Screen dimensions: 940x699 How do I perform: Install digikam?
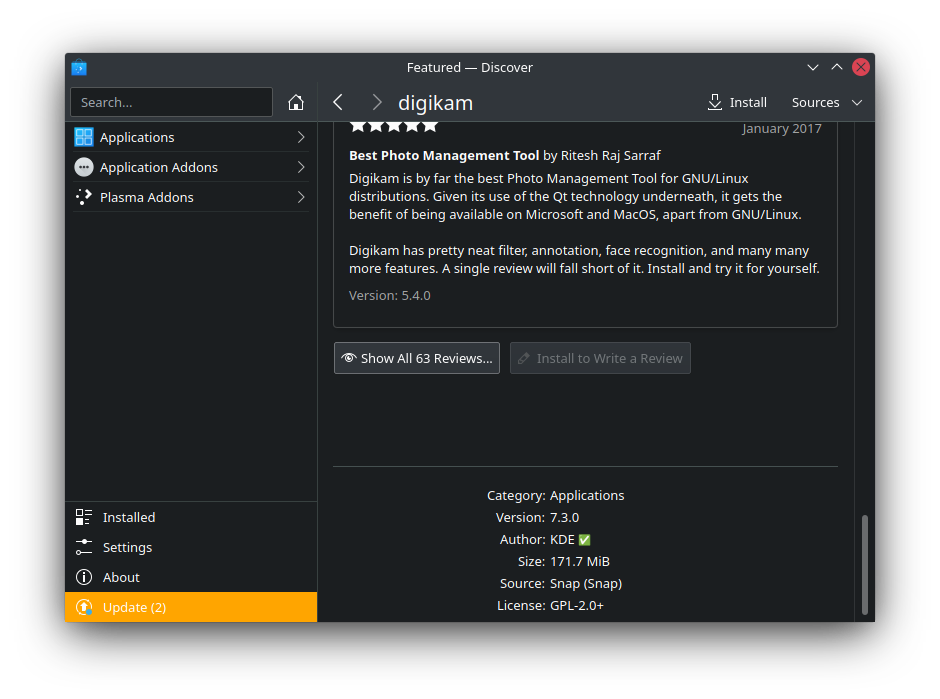point(737,103)
